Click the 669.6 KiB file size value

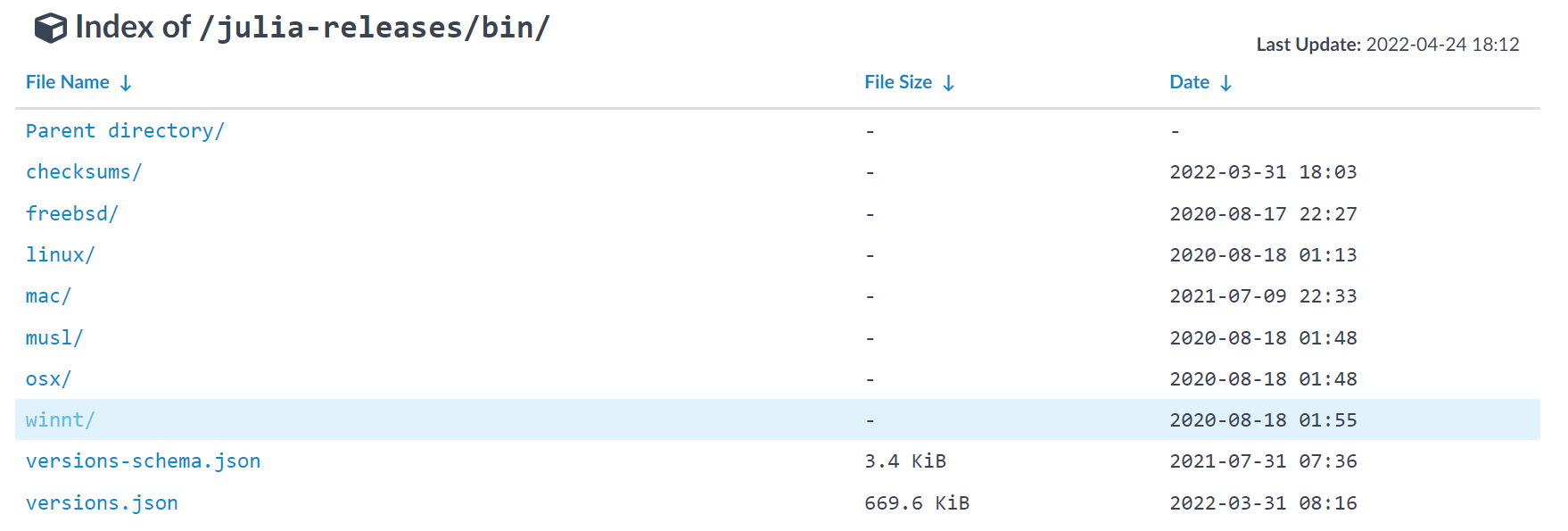coord(916,503)
